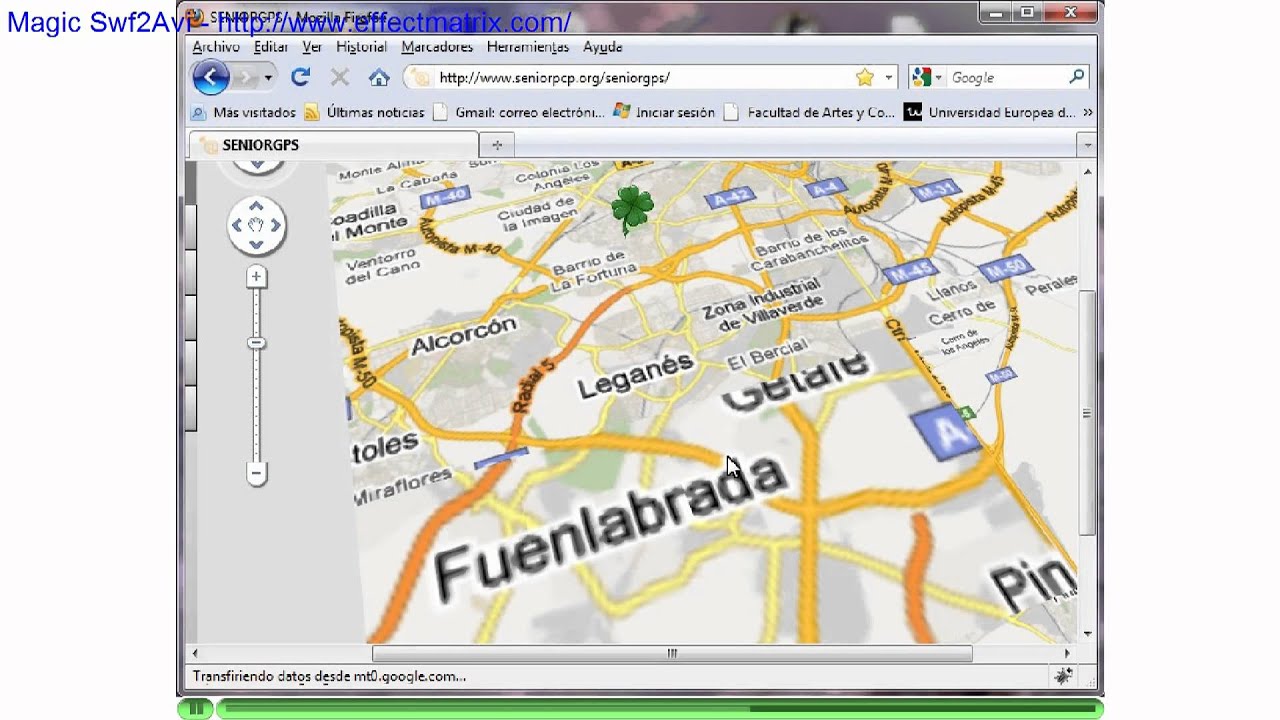Open the Historial menu

coord(361,47)
